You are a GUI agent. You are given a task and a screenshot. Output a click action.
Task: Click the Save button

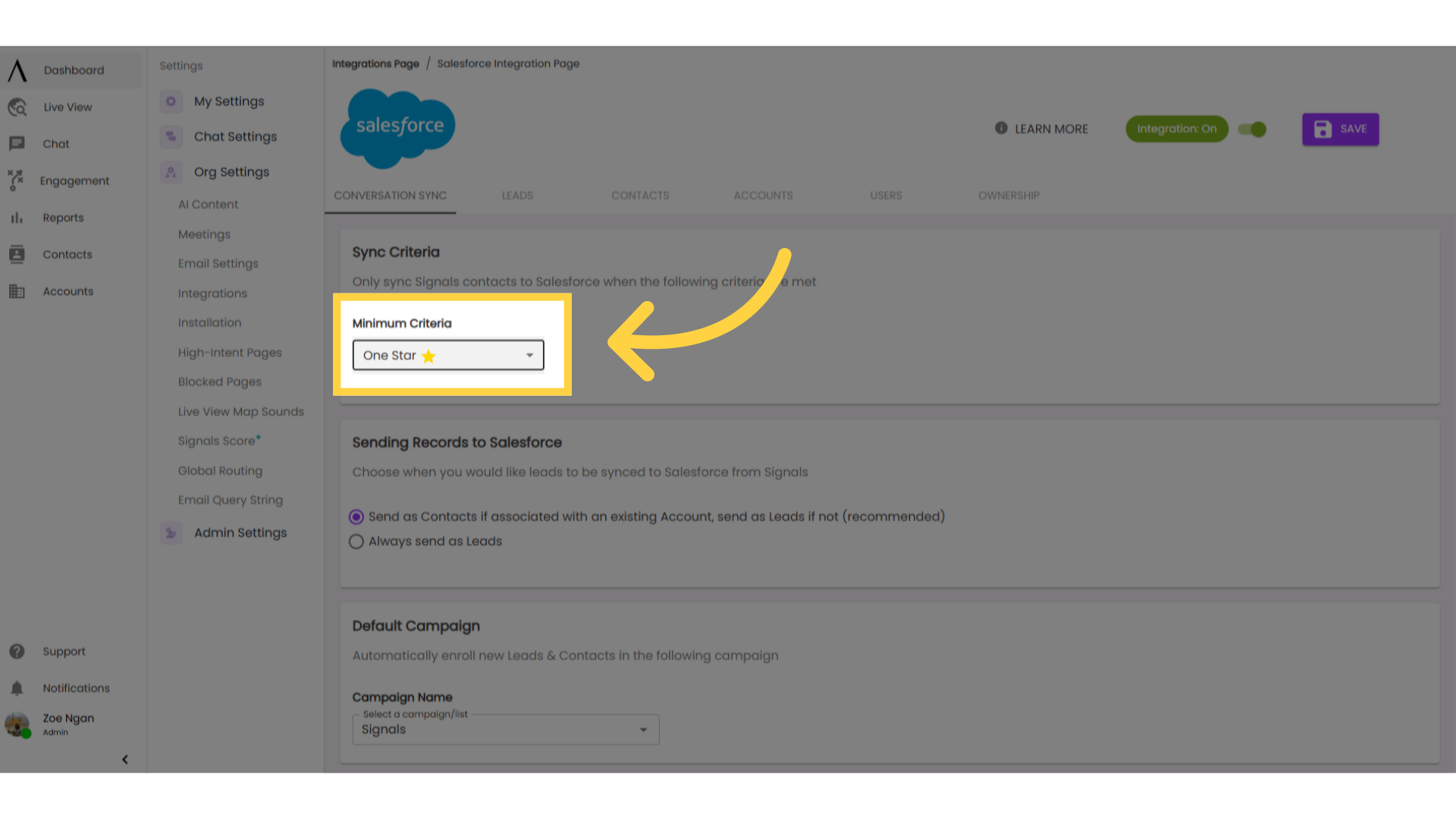pos(1340,129)
